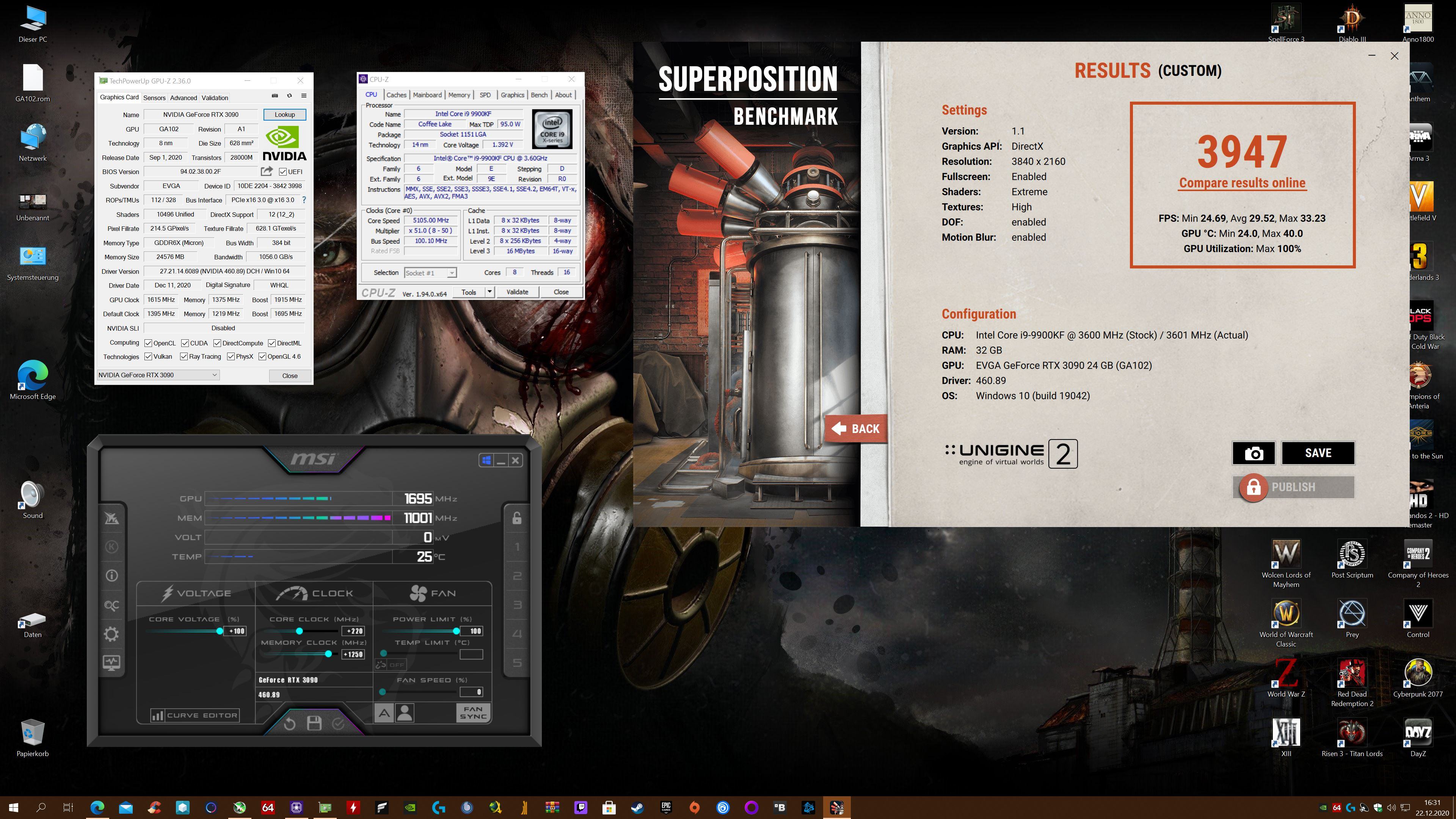The image size is (1456, 819).
Task: Toggle the UEFI checkbox in GPU-Z
Action: coord(282,172)
